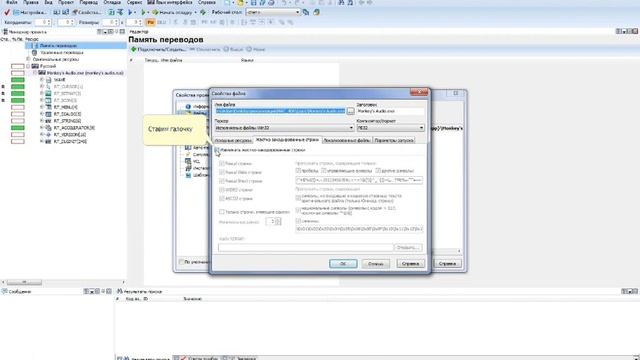The height and width of the screenshot is (360, 640).
Task: Click the Подключить/Создать green icon button
Action: 133,49
